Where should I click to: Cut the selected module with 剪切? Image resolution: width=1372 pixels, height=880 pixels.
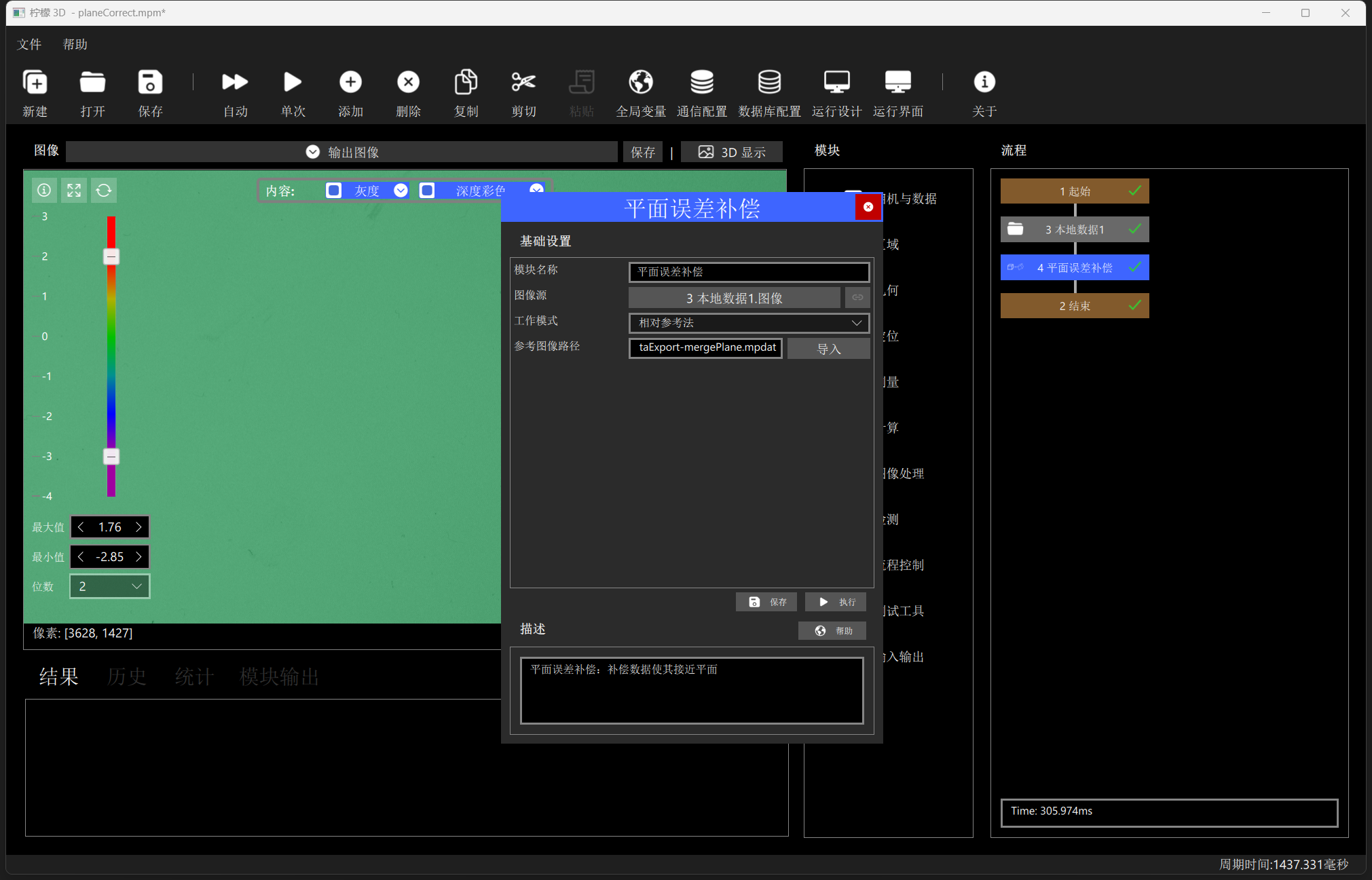pyautogui.click(x=523, y=83)
